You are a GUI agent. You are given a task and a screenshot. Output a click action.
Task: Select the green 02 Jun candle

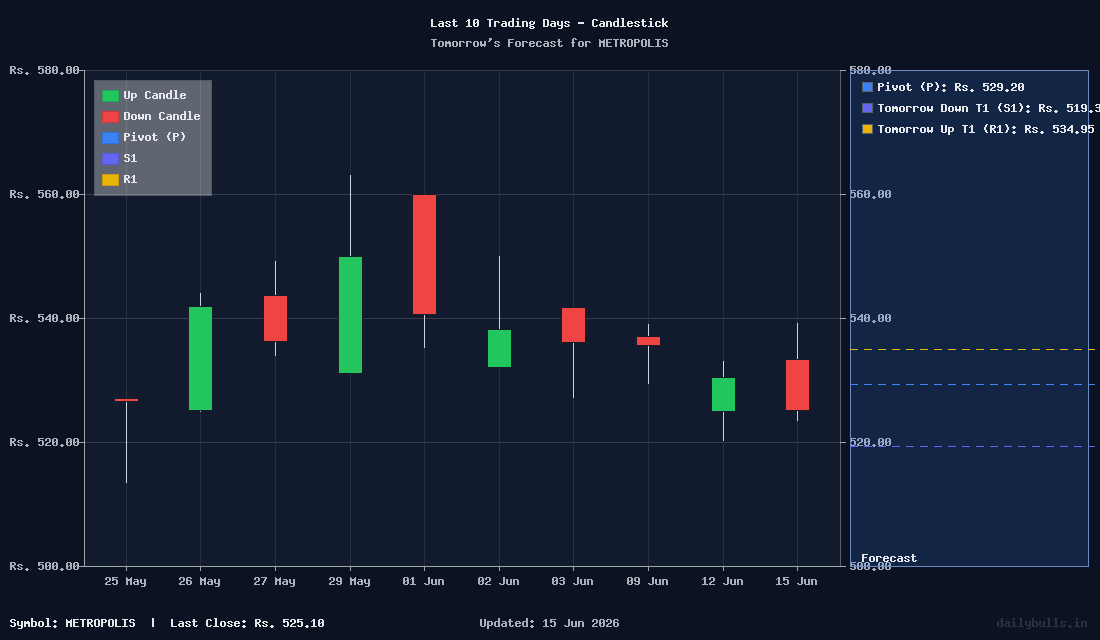(x=499, y=349)
